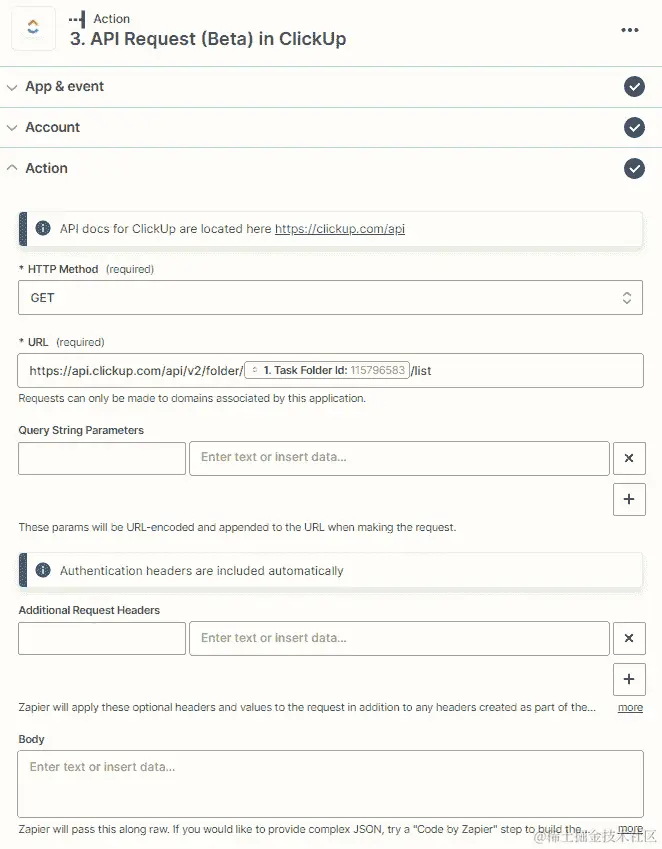Viewport: 662px width, 849px height.
Task: Click the authentication headers info icon
Action: click(x=42, y=569)
